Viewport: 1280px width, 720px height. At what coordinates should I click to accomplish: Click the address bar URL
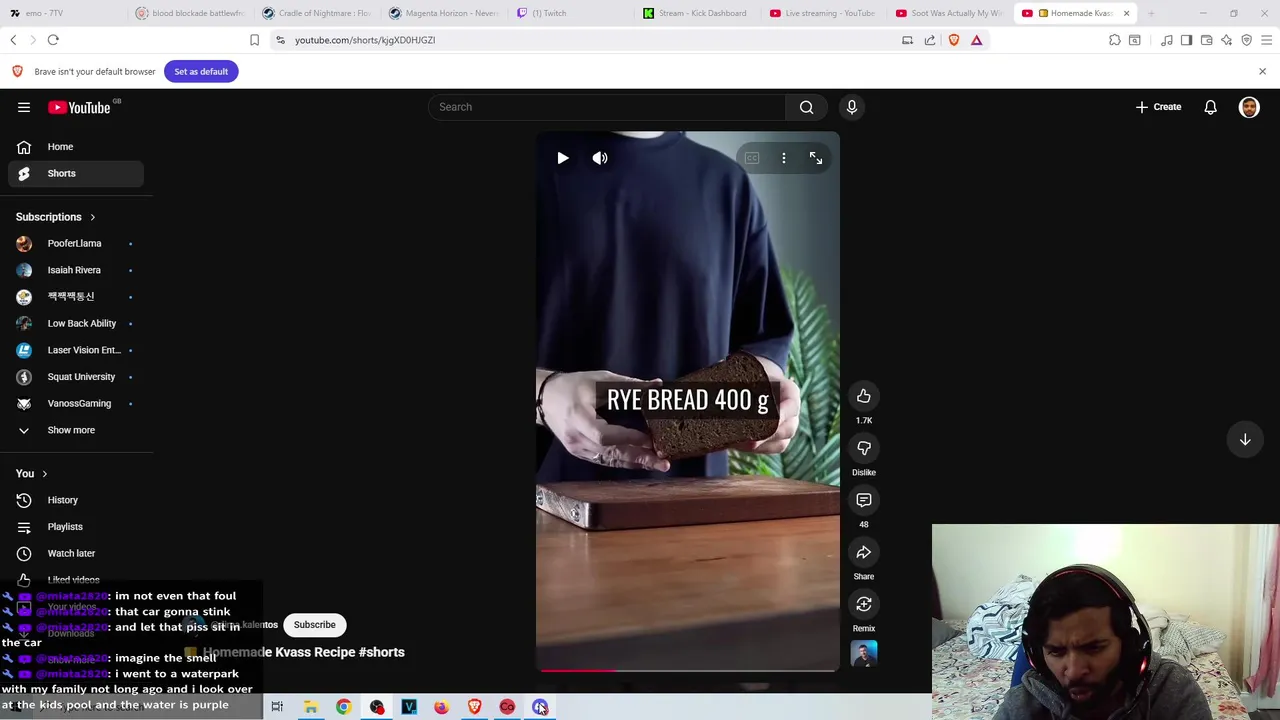pos(365,40)
